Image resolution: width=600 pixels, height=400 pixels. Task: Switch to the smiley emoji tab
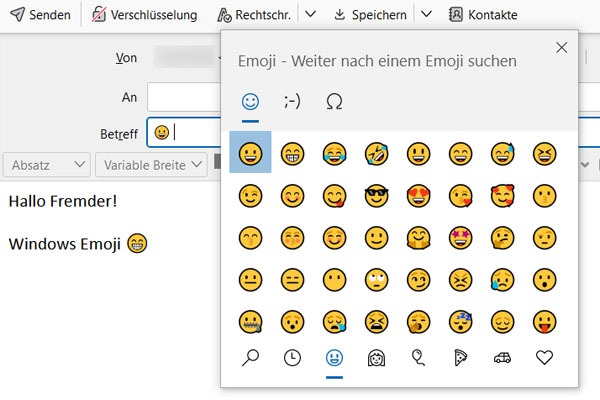[x=250, y=102]
